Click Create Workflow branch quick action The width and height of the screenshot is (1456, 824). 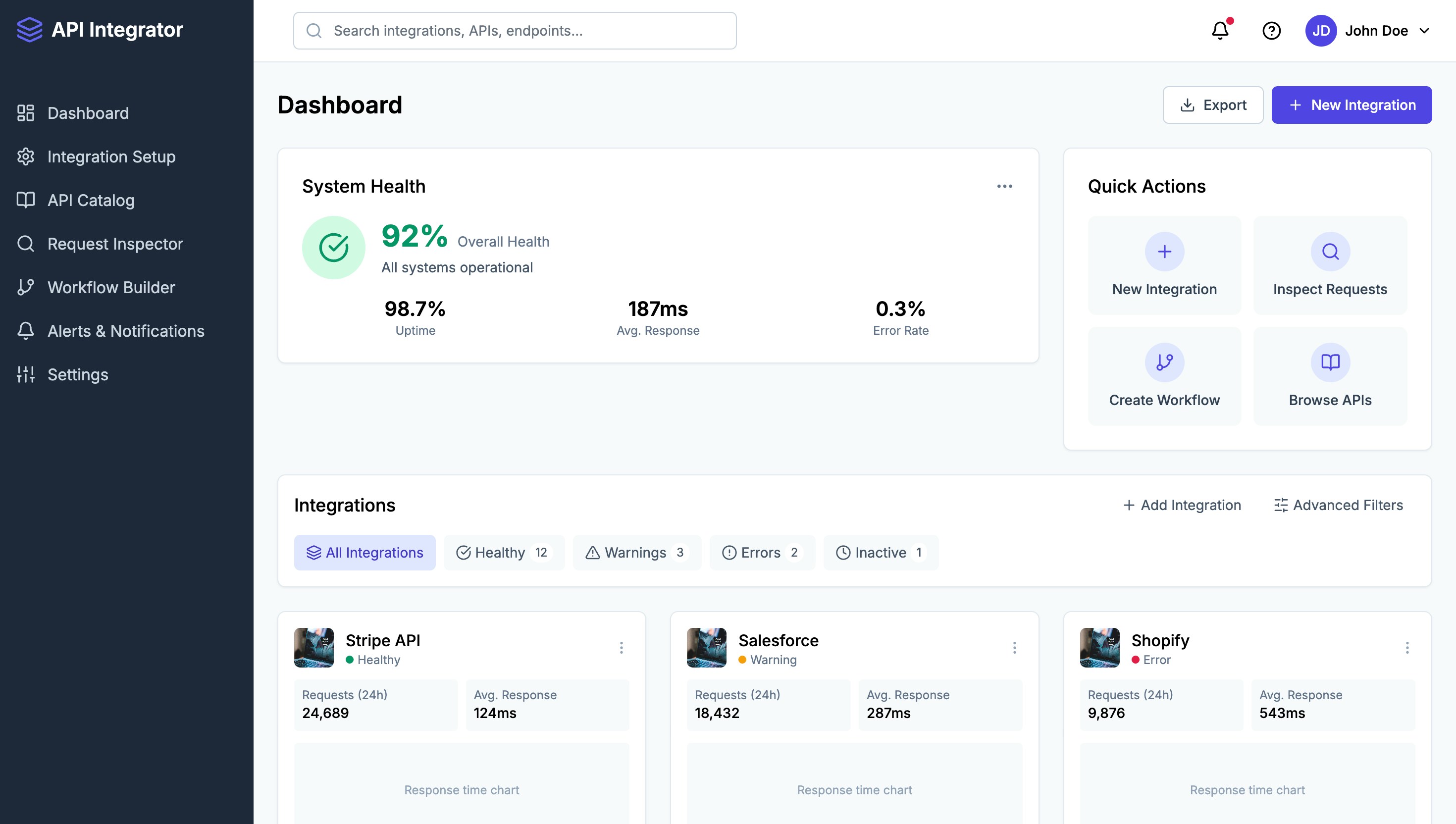click(x=1164, y=363)
